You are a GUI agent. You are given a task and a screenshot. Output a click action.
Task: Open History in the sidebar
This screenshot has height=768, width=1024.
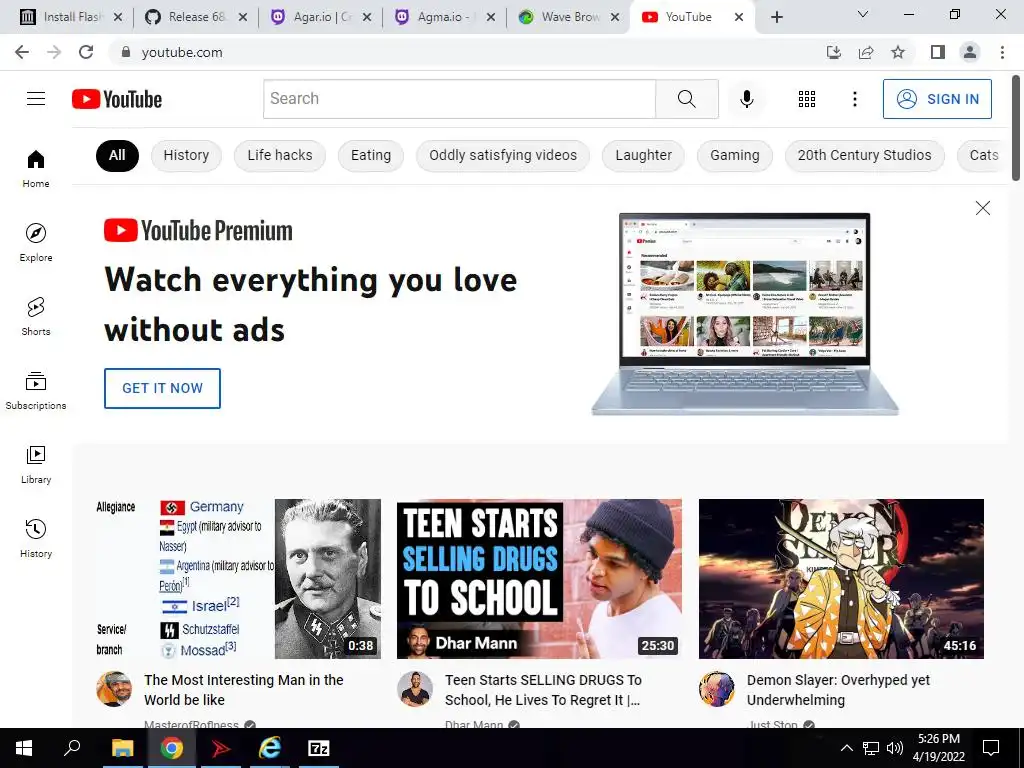coord(36,538)
